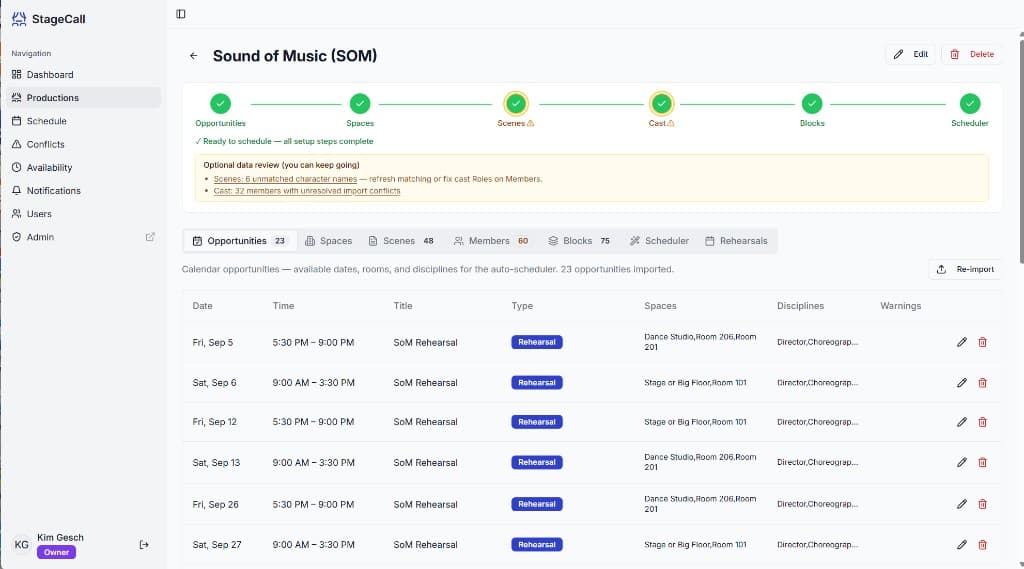Edit the Sat, Sep 27 opportunity

coord(962,545)
